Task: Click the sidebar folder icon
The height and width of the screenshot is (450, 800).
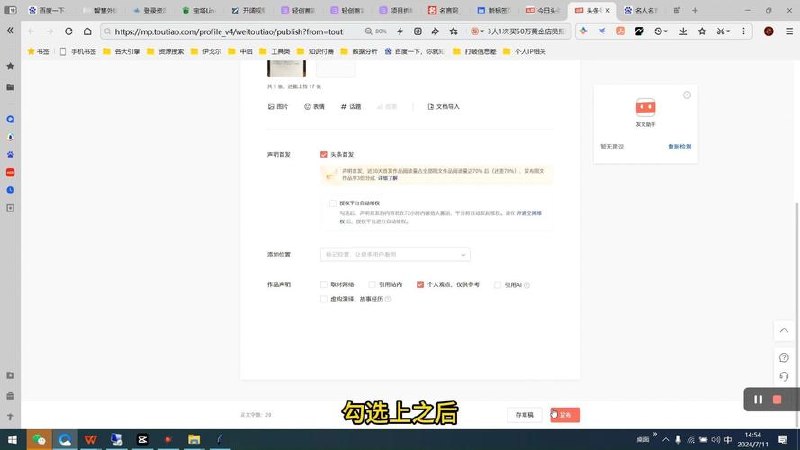Action: [10, 87]
